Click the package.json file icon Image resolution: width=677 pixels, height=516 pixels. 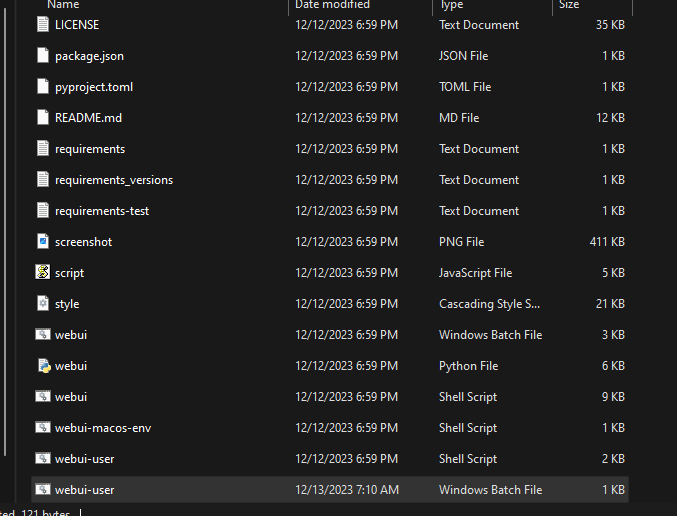43,55
